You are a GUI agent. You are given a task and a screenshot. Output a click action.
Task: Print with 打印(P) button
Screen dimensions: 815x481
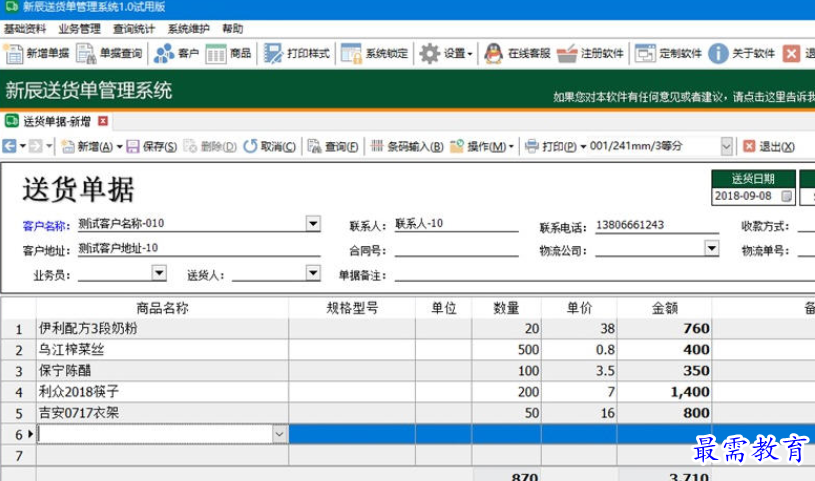click(x=551, y=147)
